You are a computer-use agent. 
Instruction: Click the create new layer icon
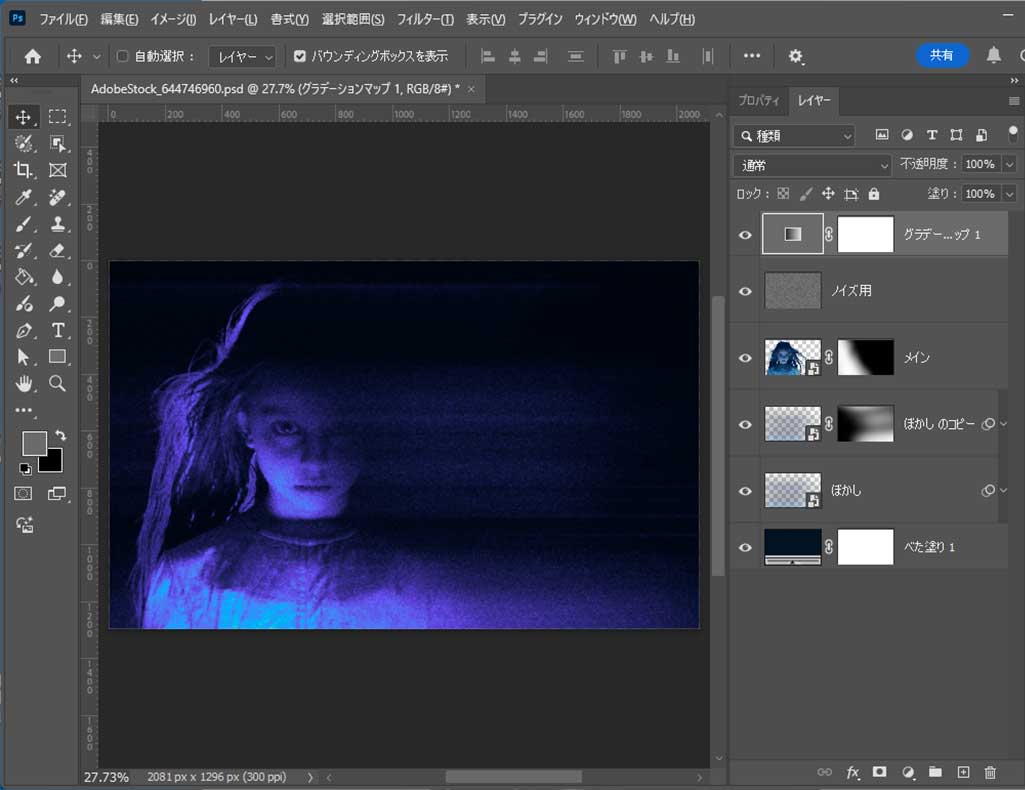point(963,772)
